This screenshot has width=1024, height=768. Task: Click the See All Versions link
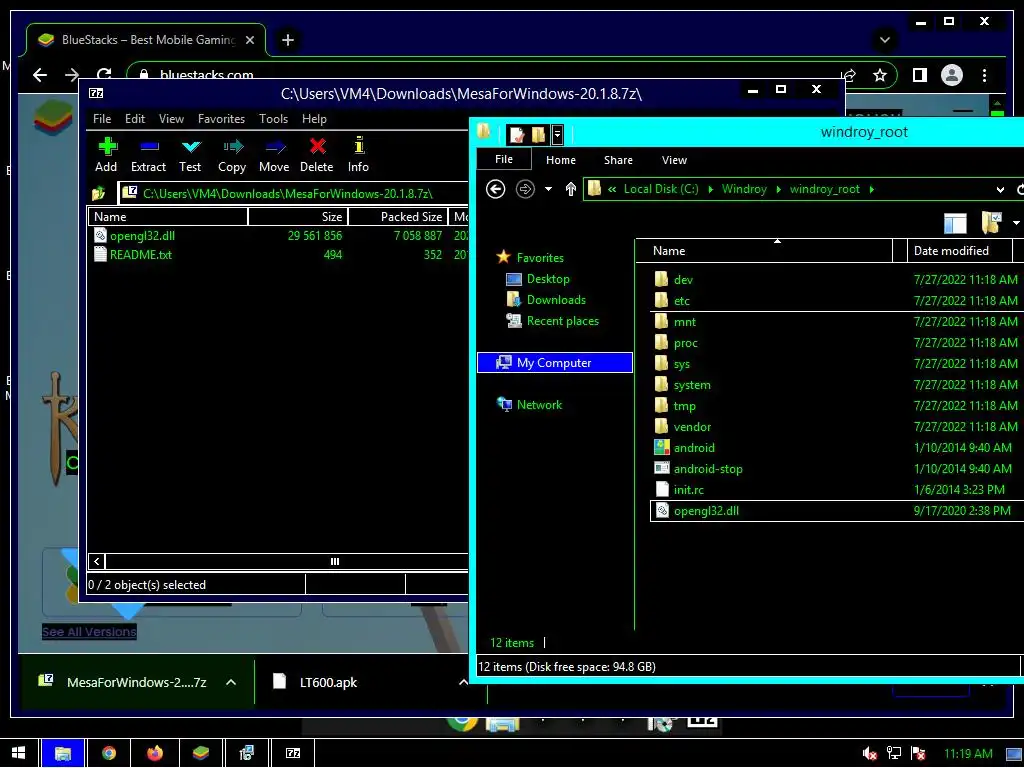click(x=89, y=632)
